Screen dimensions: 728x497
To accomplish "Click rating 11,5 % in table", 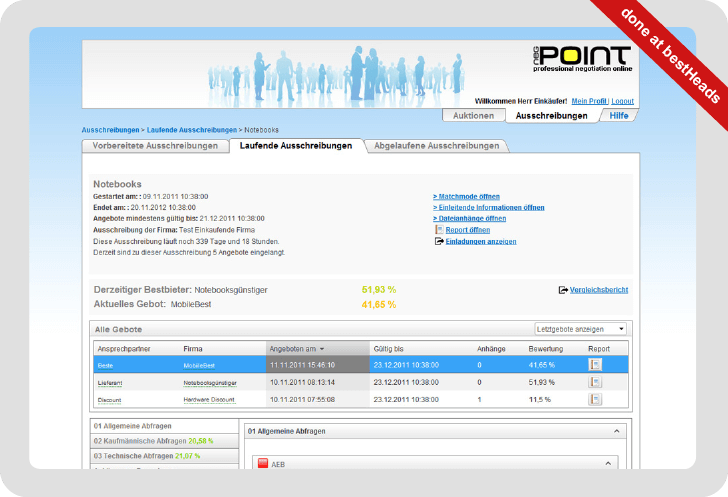I will pos(540,399).
